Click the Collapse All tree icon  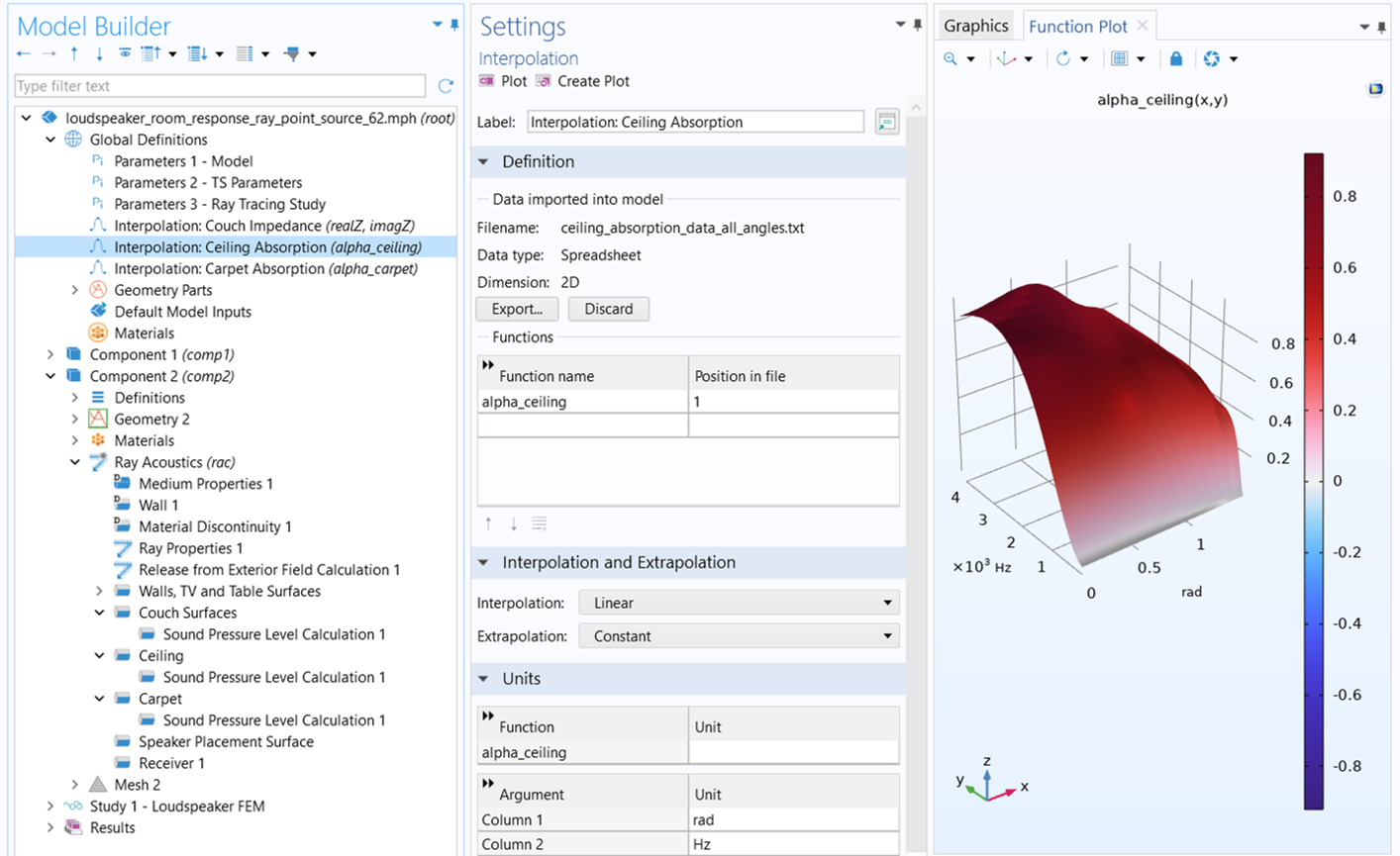pos(150,53)
